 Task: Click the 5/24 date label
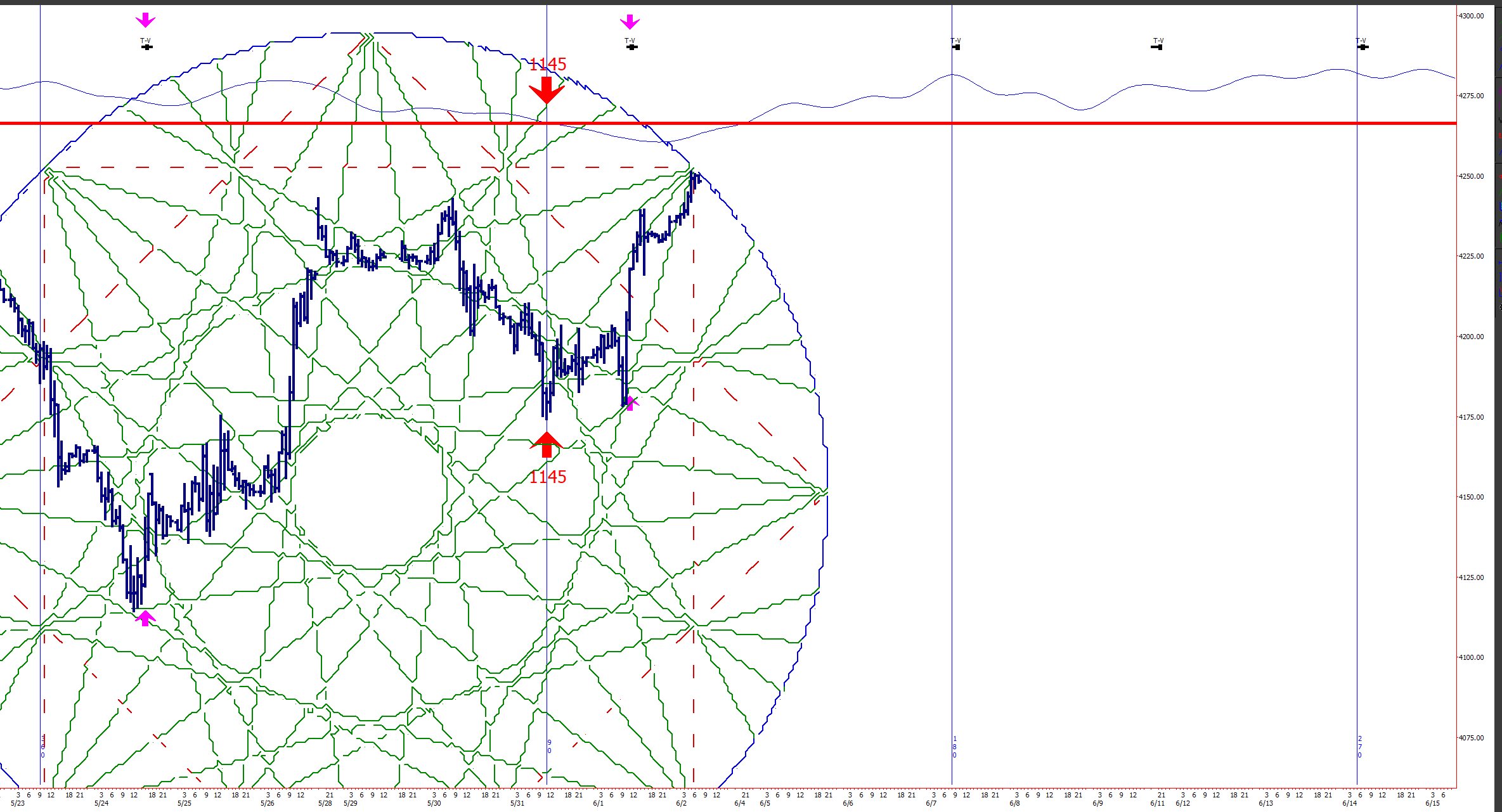click(x=101, y=804)
